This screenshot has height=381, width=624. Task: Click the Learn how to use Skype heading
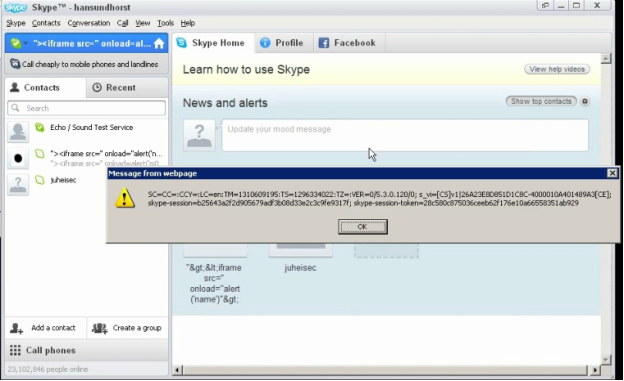pos(246,70)
